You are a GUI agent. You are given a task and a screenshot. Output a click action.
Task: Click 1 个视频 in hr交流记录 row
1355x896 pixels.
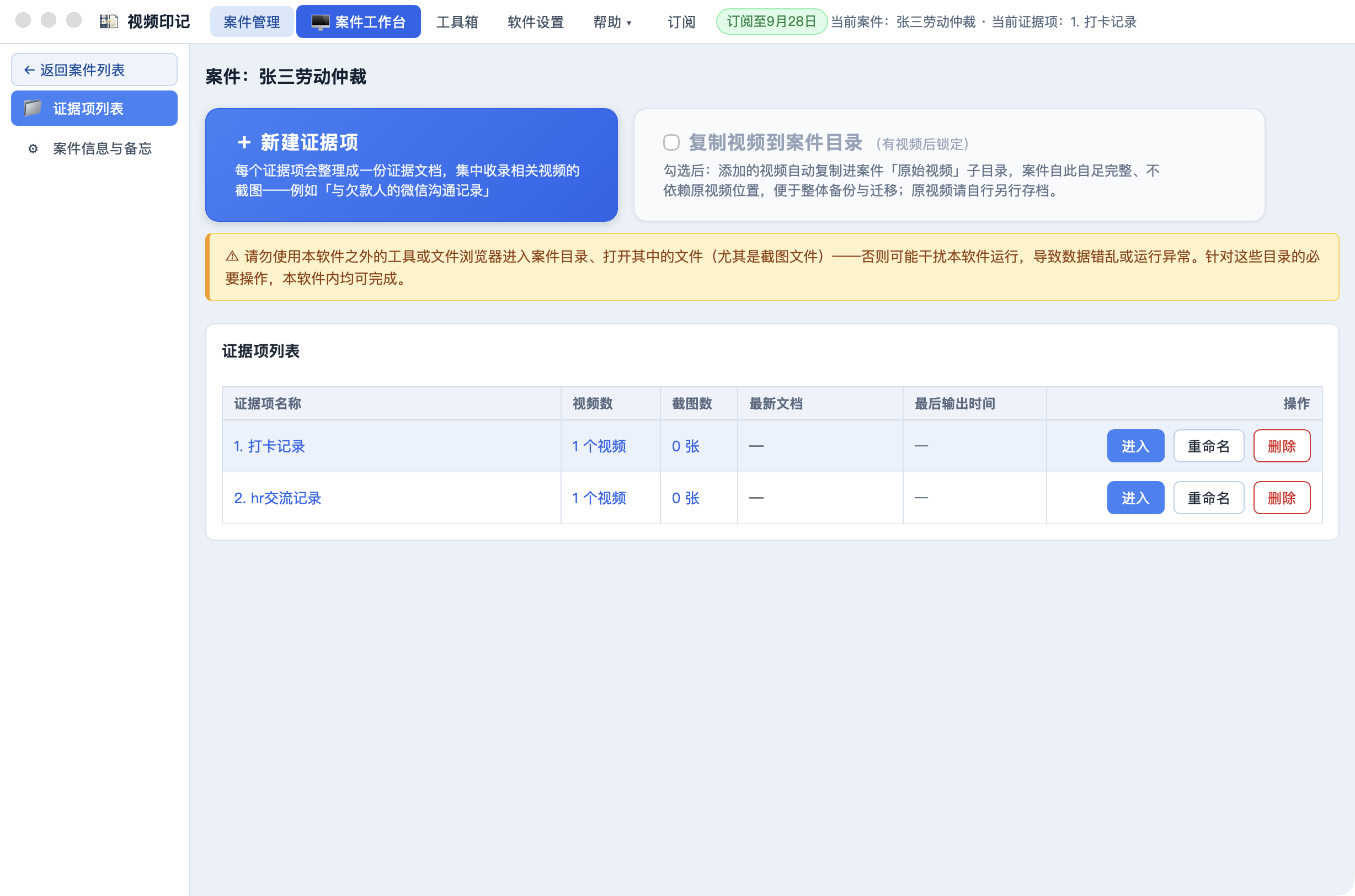[x=599, y=498]
